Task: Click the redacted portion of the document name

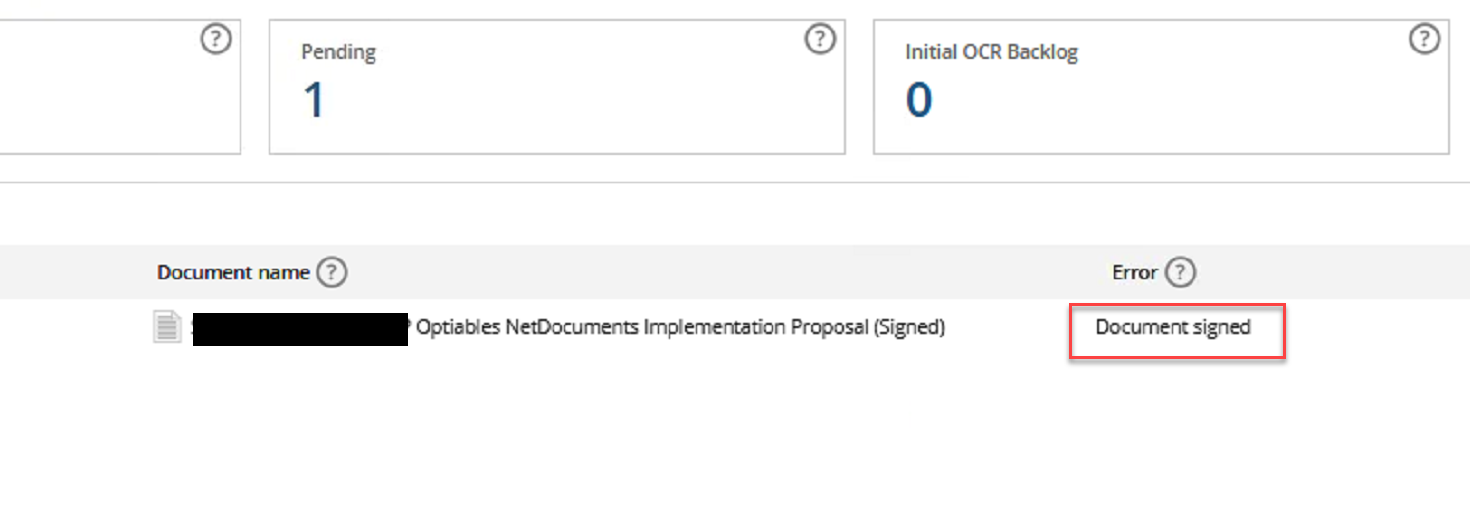Action: pos(301,329)
